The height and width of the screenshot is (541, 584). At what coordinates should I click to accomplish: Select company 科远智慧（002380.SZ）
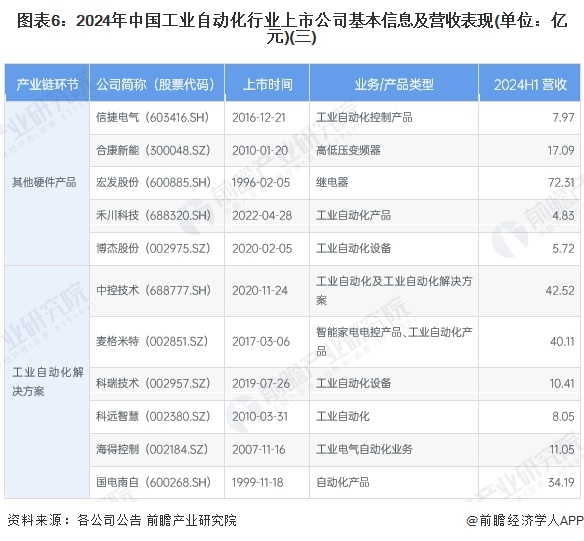tap(153, 416)
